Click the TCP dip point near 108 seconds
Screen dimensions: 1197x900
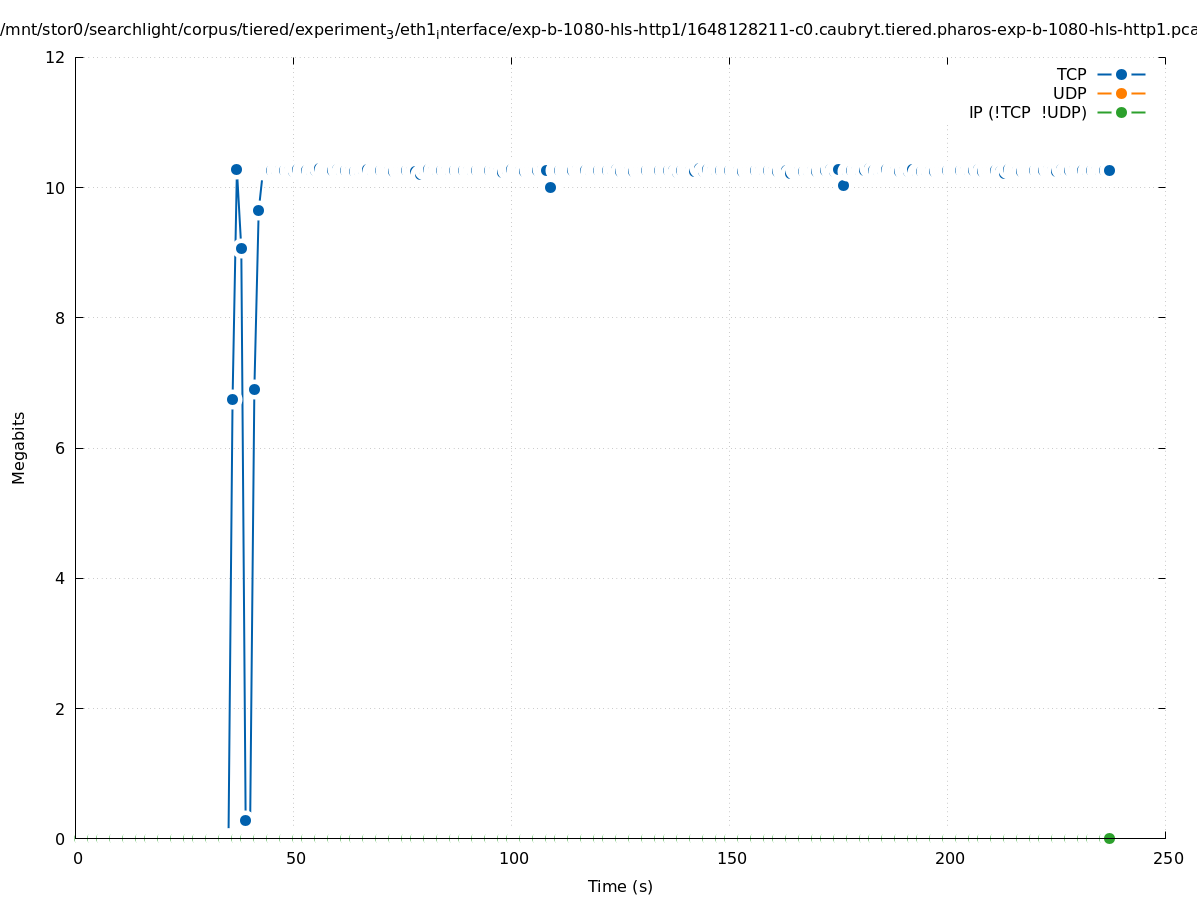[550, 187]
